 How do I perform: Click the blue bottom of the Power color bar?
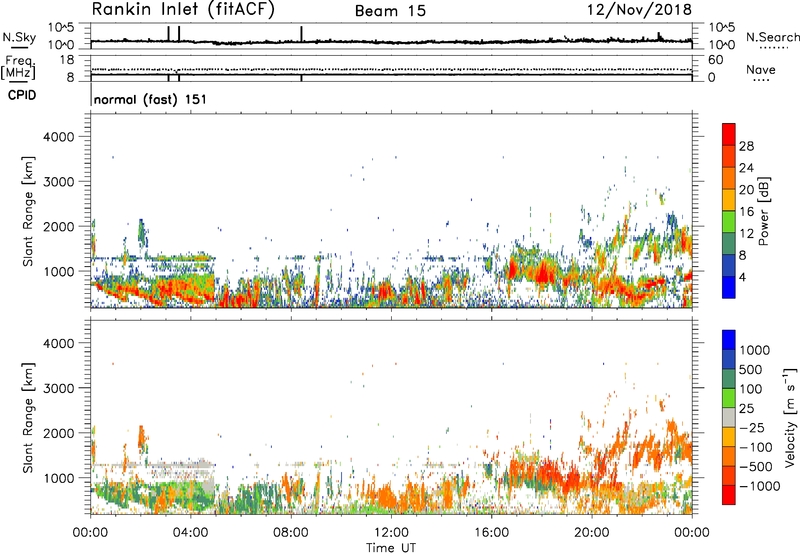(x=729, y=287)
